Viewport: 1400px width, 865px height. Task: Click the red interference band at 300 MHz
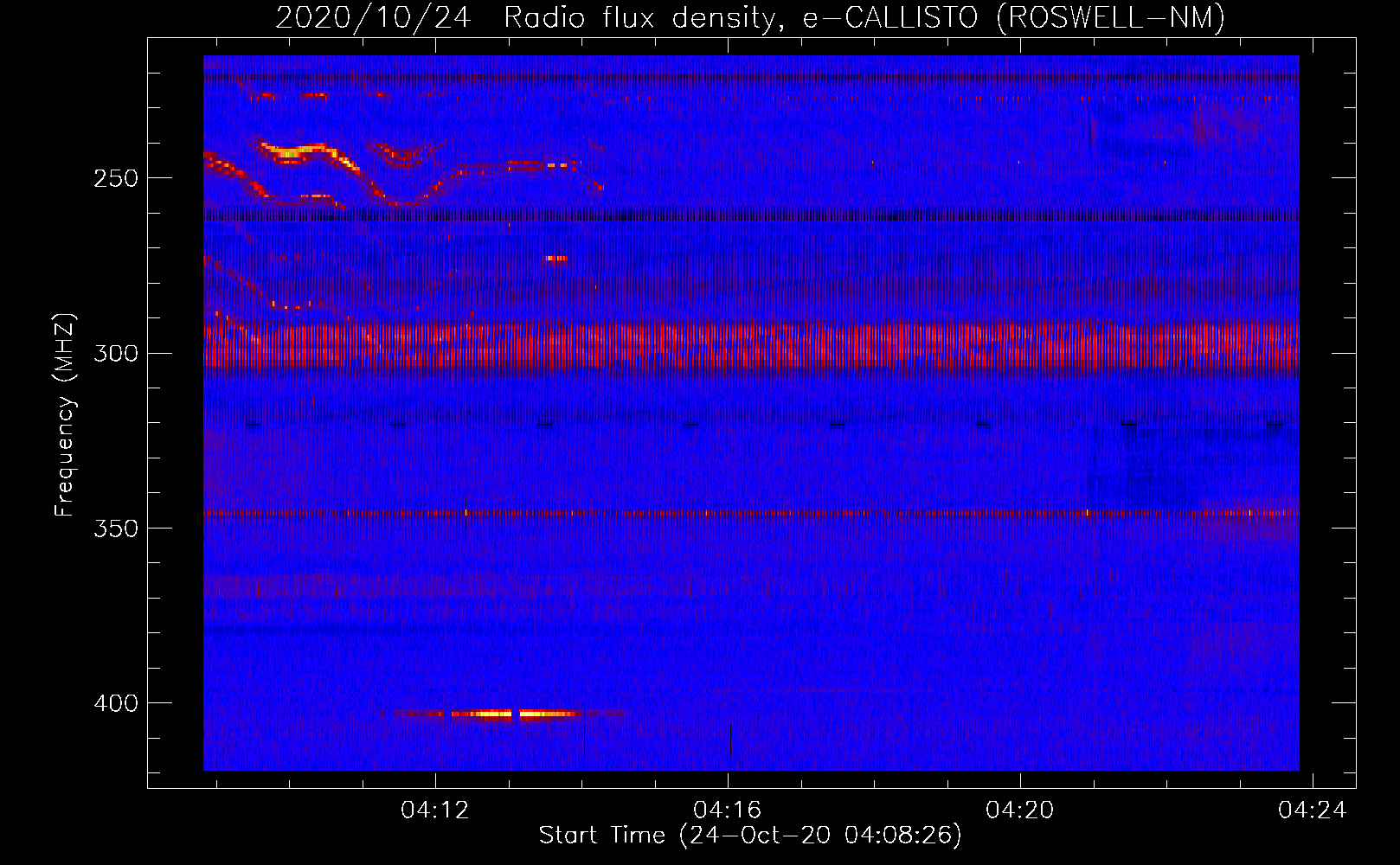751,347
